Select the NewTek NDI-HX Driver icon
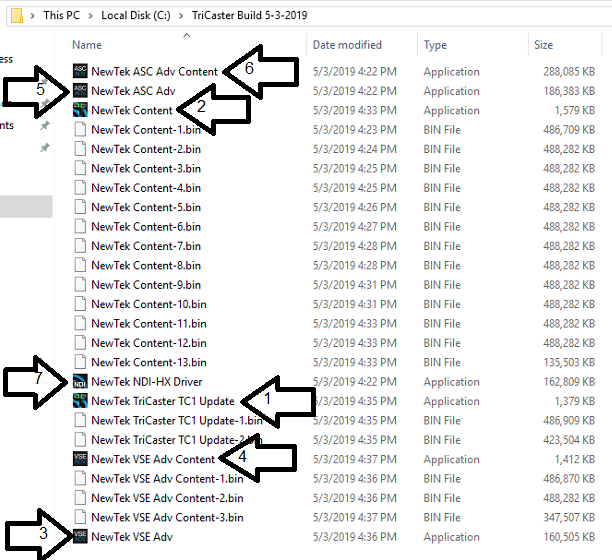This screenshot has width=612, height=560. pyautogui.click(x=80, y=382)
